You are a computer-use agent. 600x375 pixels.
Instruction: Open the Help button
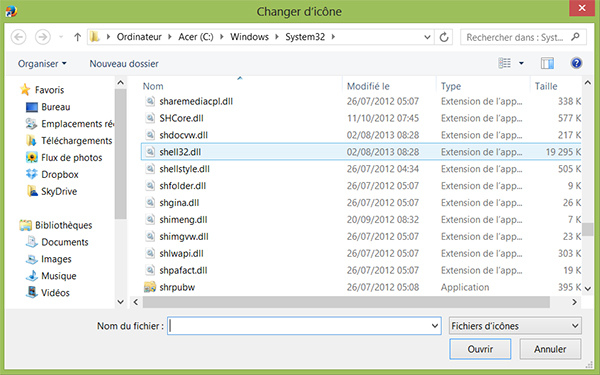pyautogui.click(x=576, y=63)
